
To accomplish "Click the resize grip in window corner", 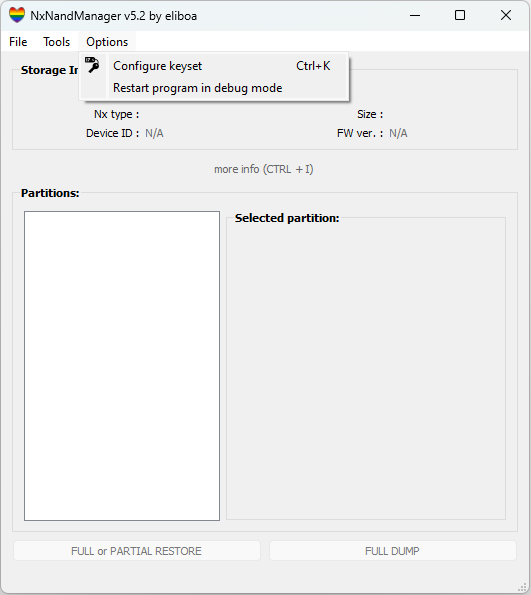I will [x=523, y=587].
